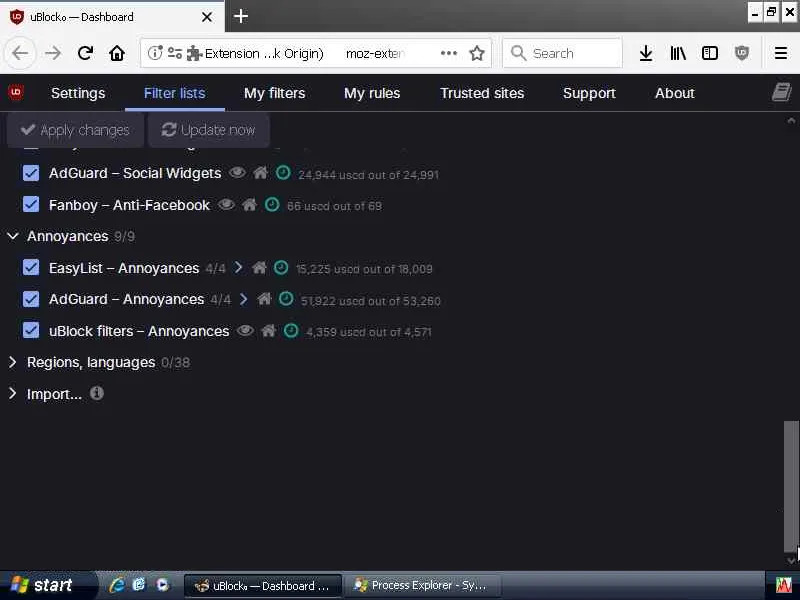The height and width of the screenshot is (600, 800).
Task: Click the system tray activity monitor icon
Action: coord(784,585)
